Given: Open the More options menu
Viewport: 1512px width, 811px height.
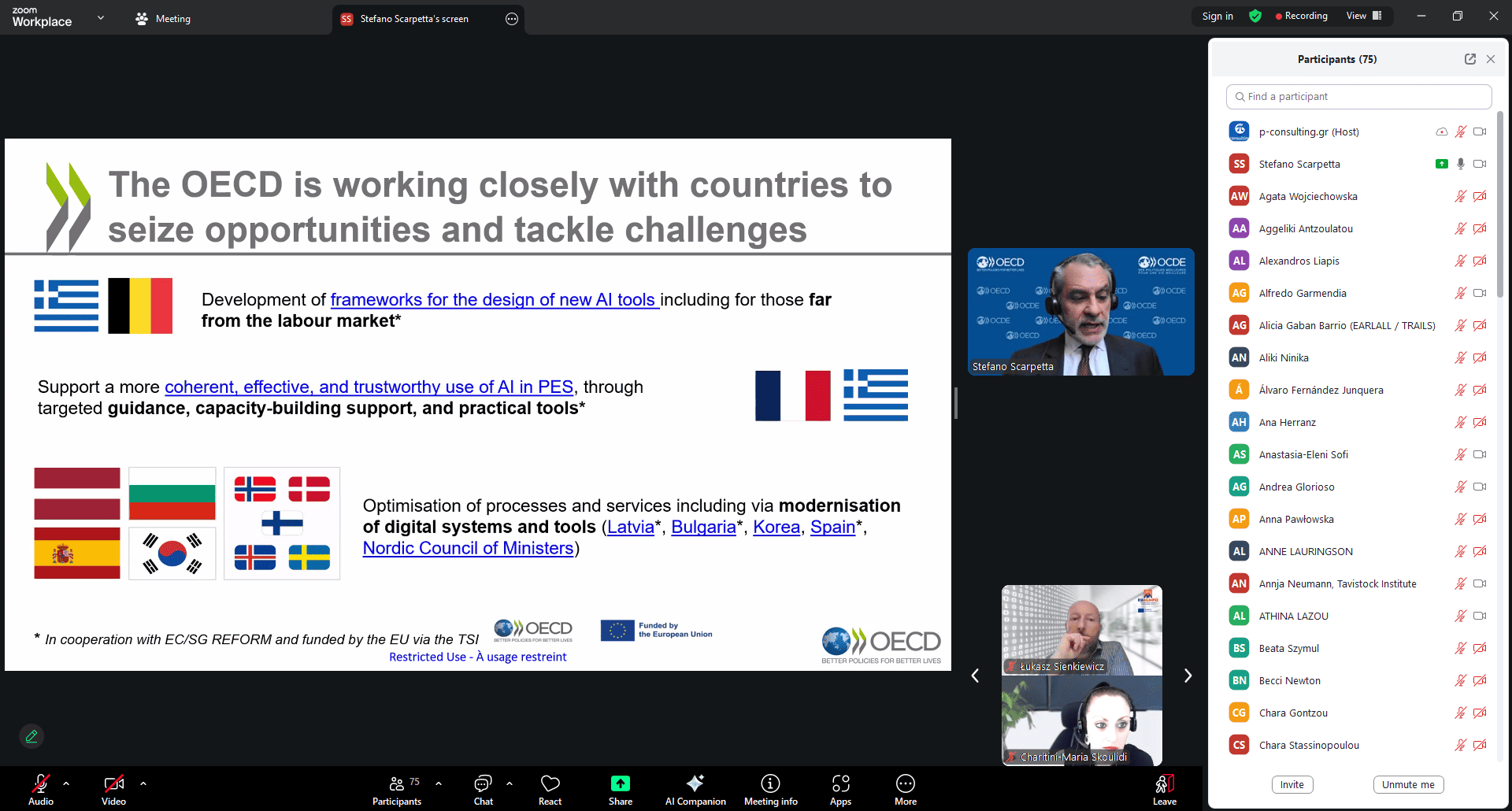Looking at the screenshot, I should [x=905, y=789].
